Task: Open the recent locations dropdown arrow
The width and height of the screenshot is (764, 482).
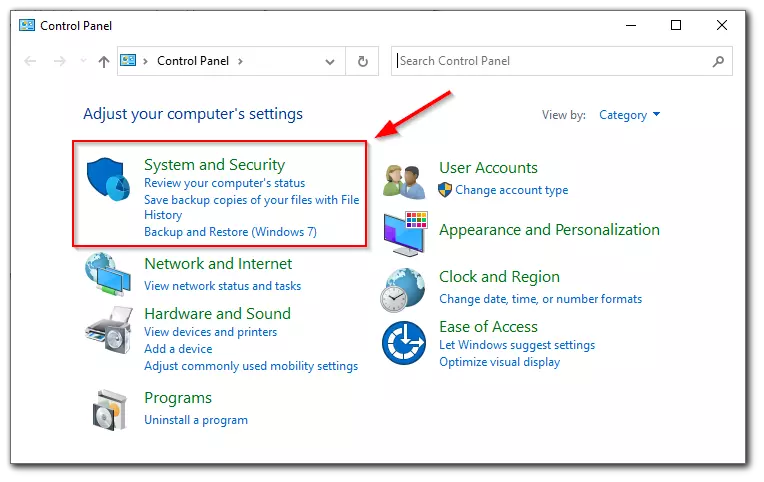Action: (83, 61)
